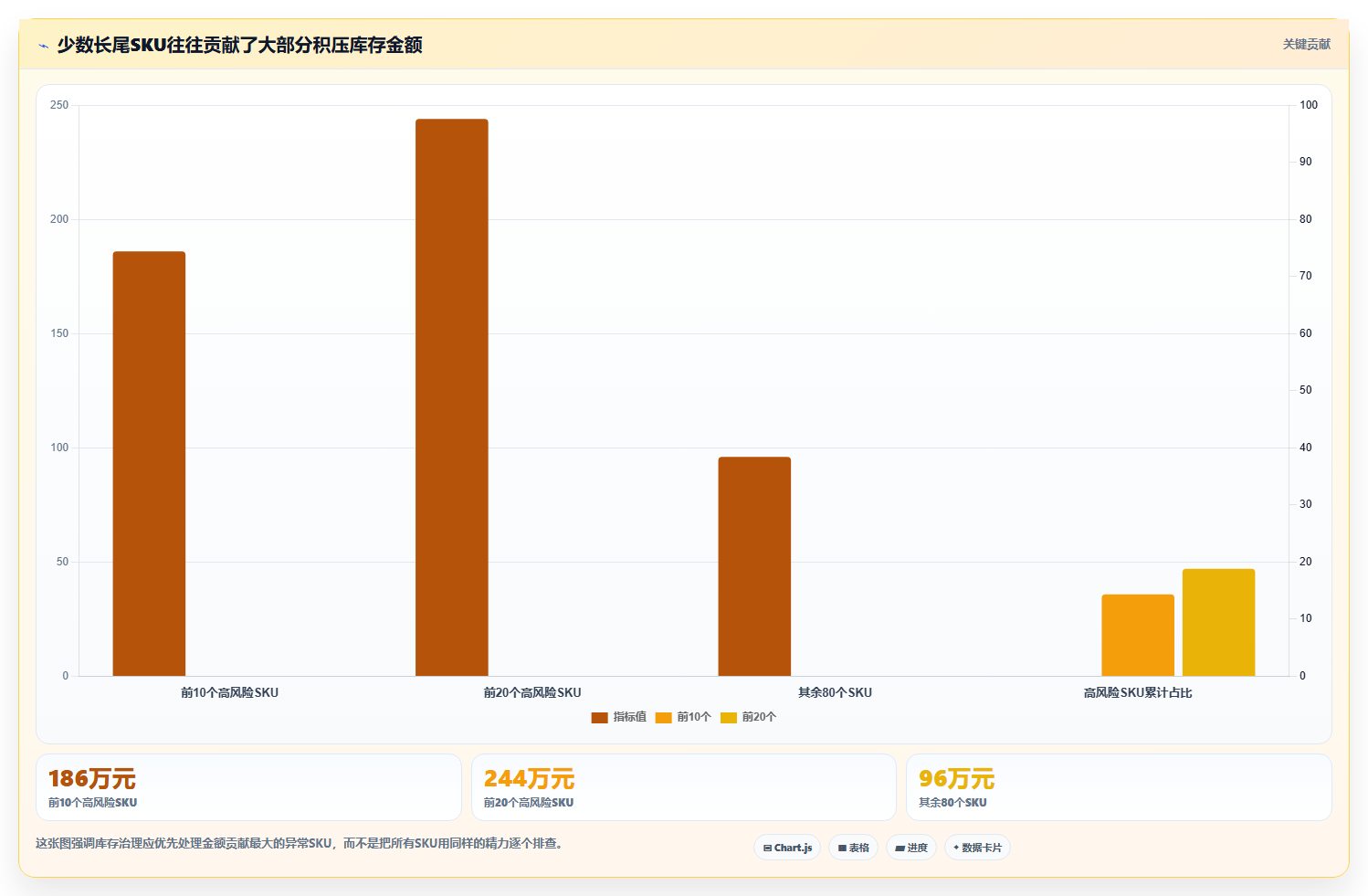The height and width of the screenshot is (896, 1368).
Task: Open the 244万元 data card
Action: (683, 787)
